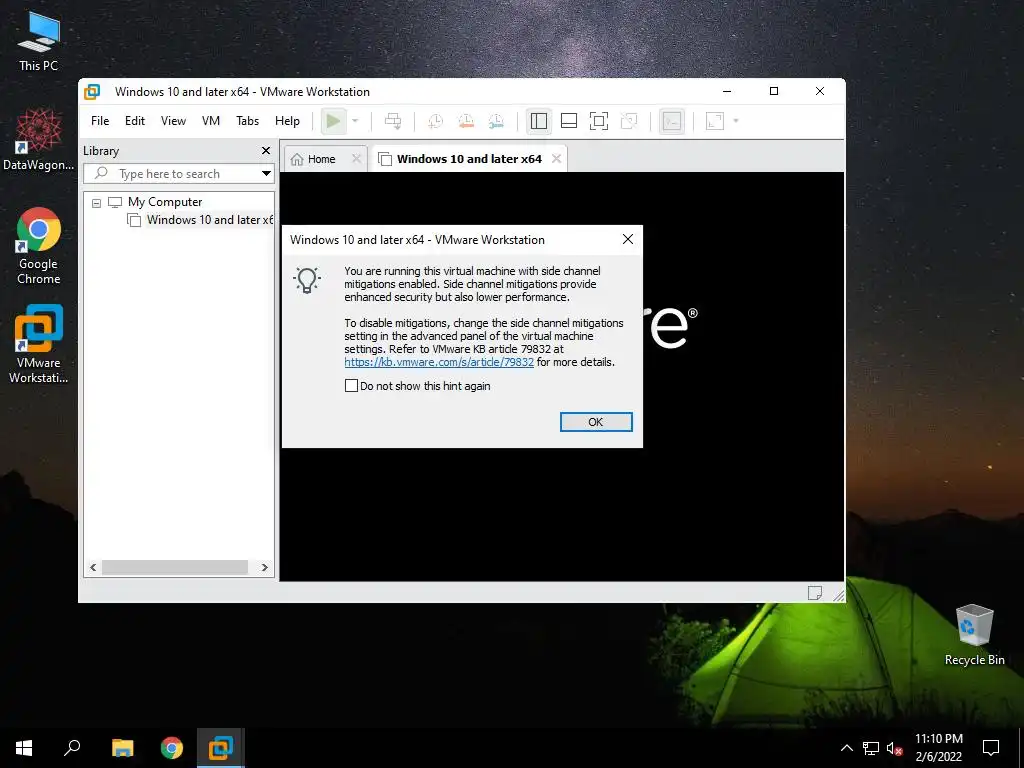Close the Library panel
The height and width of the screenshot is (768, 1024).
[x=266, y=151]
